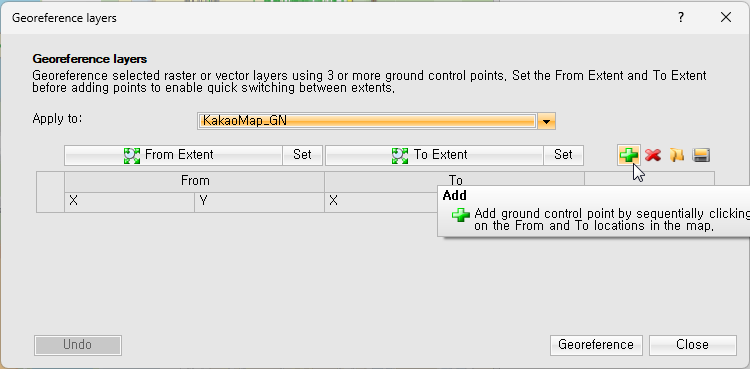Click the green plus Add control point icon
The width and height of the screenshot is (750, 369).
pos(629,155)
